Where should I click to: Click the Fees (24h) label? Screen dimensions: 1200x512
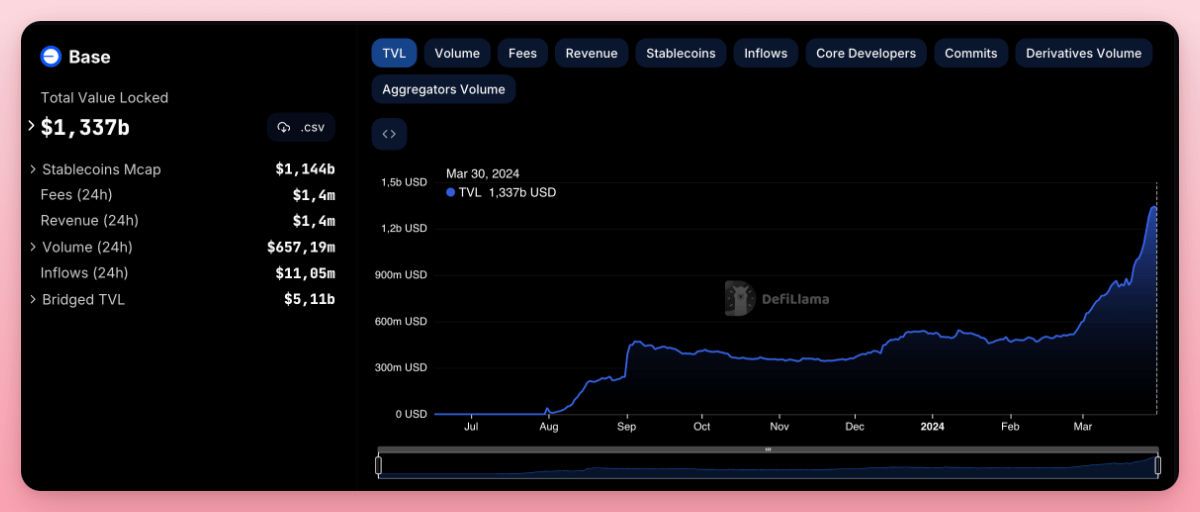pos(76,195)
